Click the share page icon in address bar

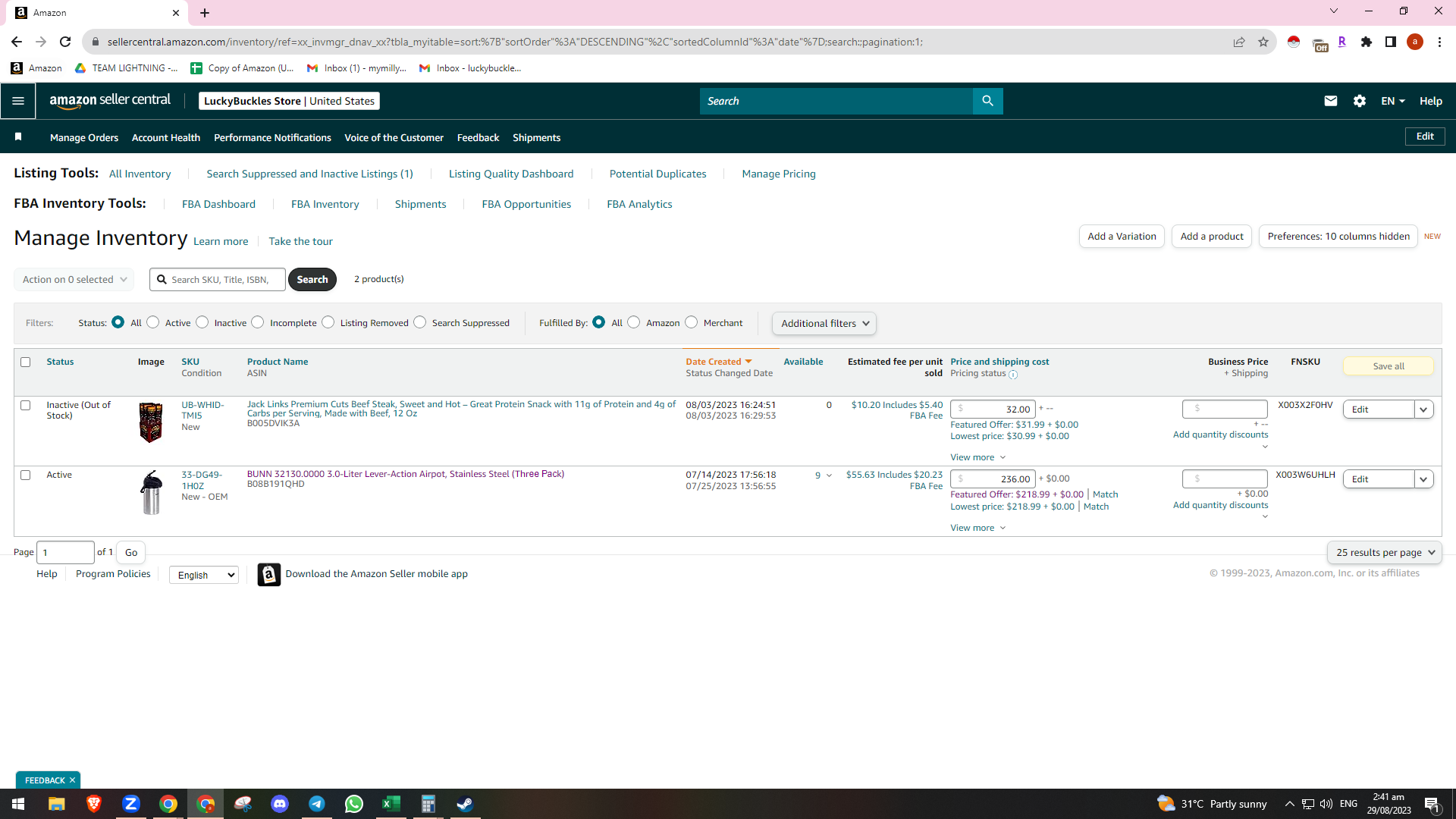(1239, 42)
